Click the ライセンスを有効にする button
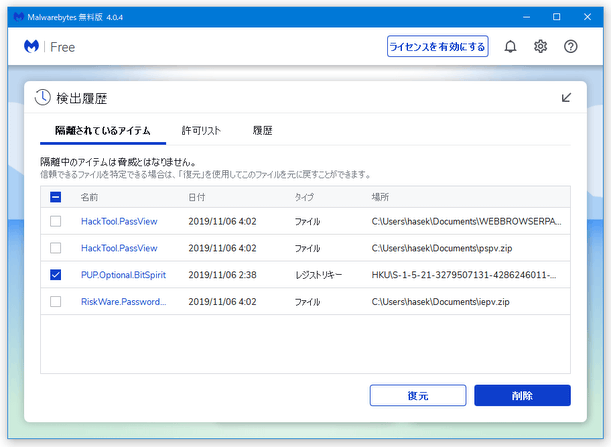 [438, 46]
